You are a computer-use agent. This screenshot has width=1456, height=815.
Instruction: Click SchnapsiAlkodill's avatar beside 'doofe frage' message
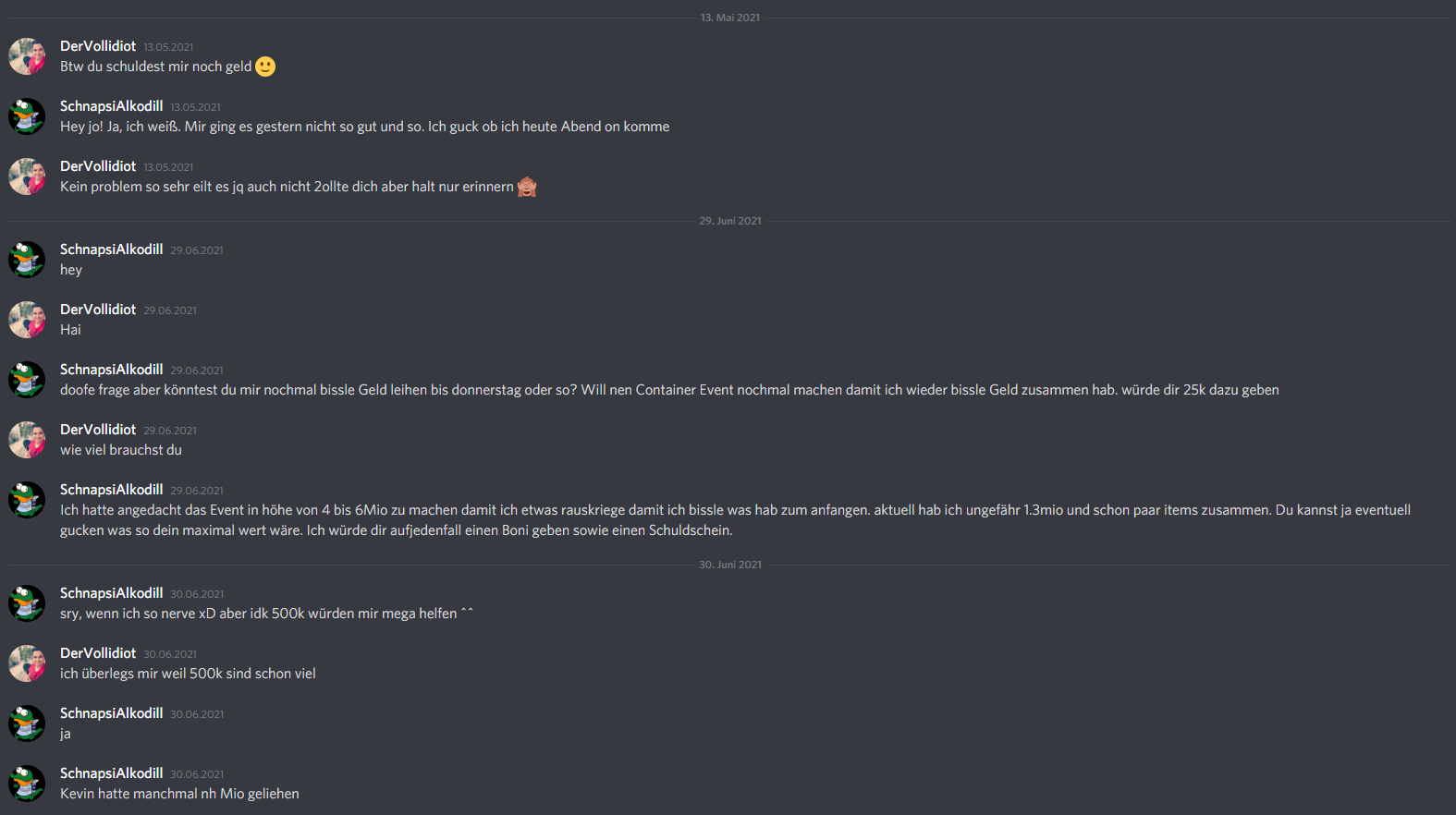[x=27, y=380]
